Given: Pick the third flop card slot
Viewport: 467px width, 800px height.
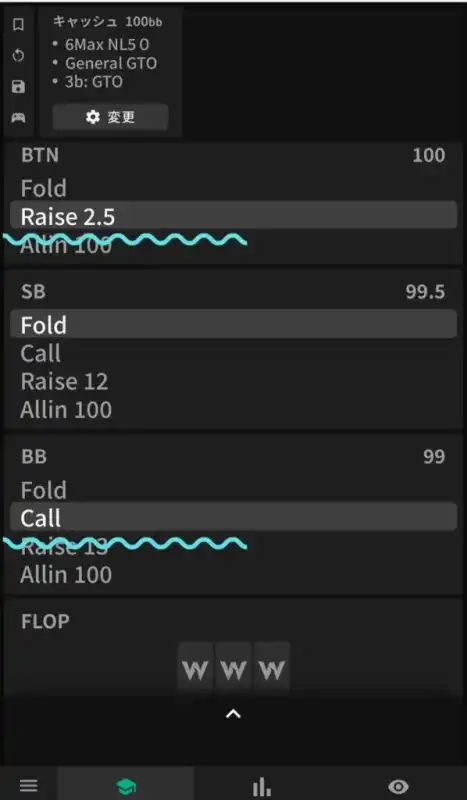Looking at the screenshot, I should (272, 668).
